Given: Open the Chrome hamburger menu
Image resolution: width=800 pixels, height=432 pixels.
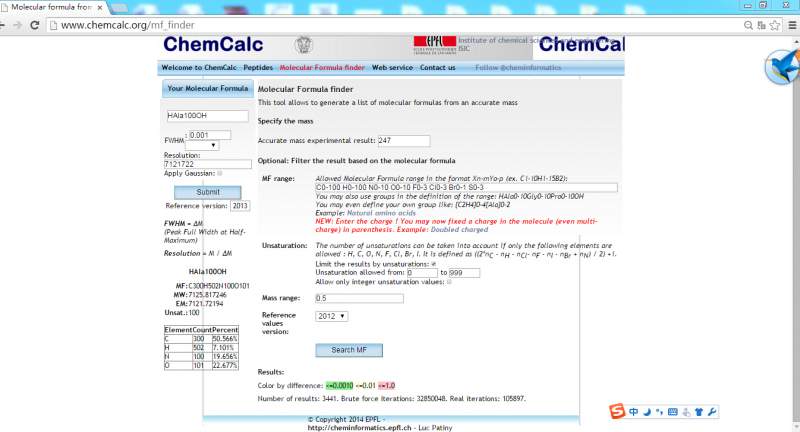Looking at the screenshot, I should pyautogui.click(x=792, y=25).
